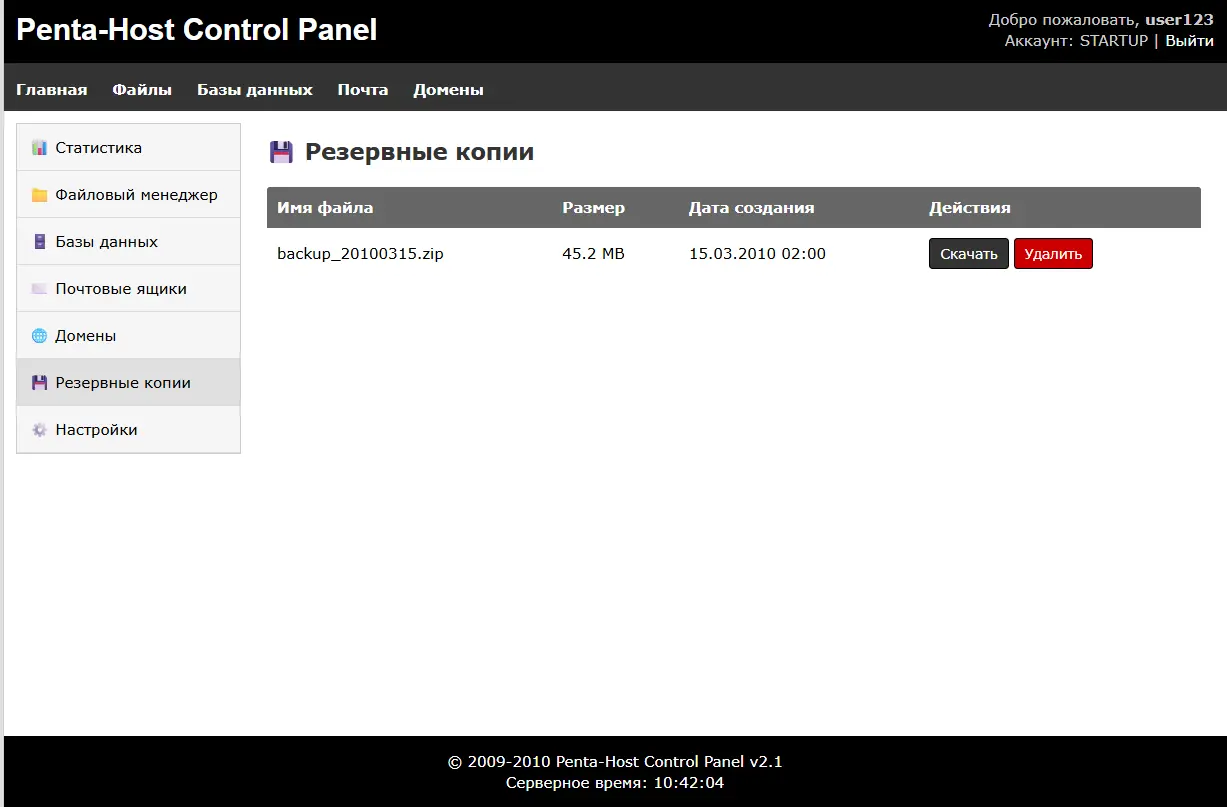
Task: Open Главная in the top navigation
Action: (x=52, y=90)
